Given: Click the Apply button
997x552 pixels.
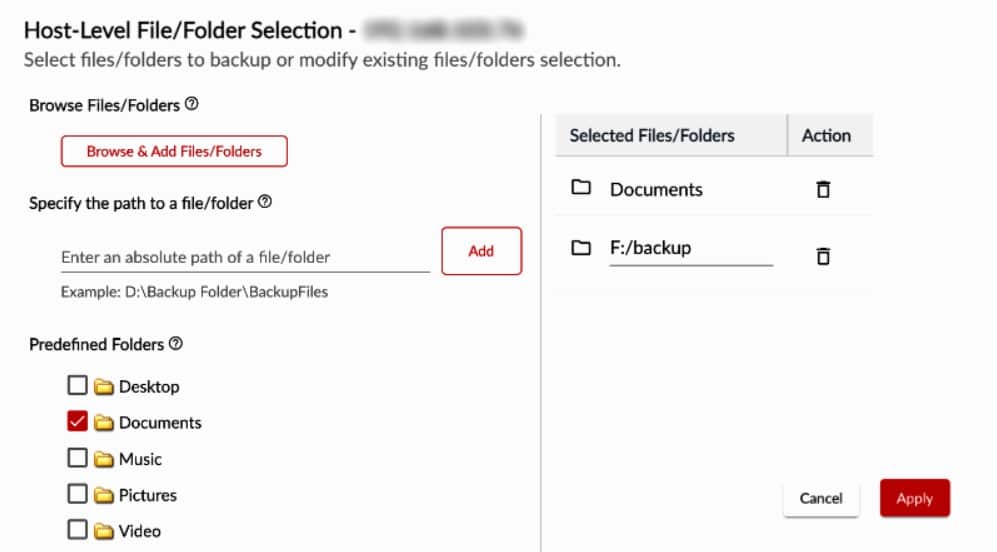Looking at the screenshot, I should tap(914, 498).
